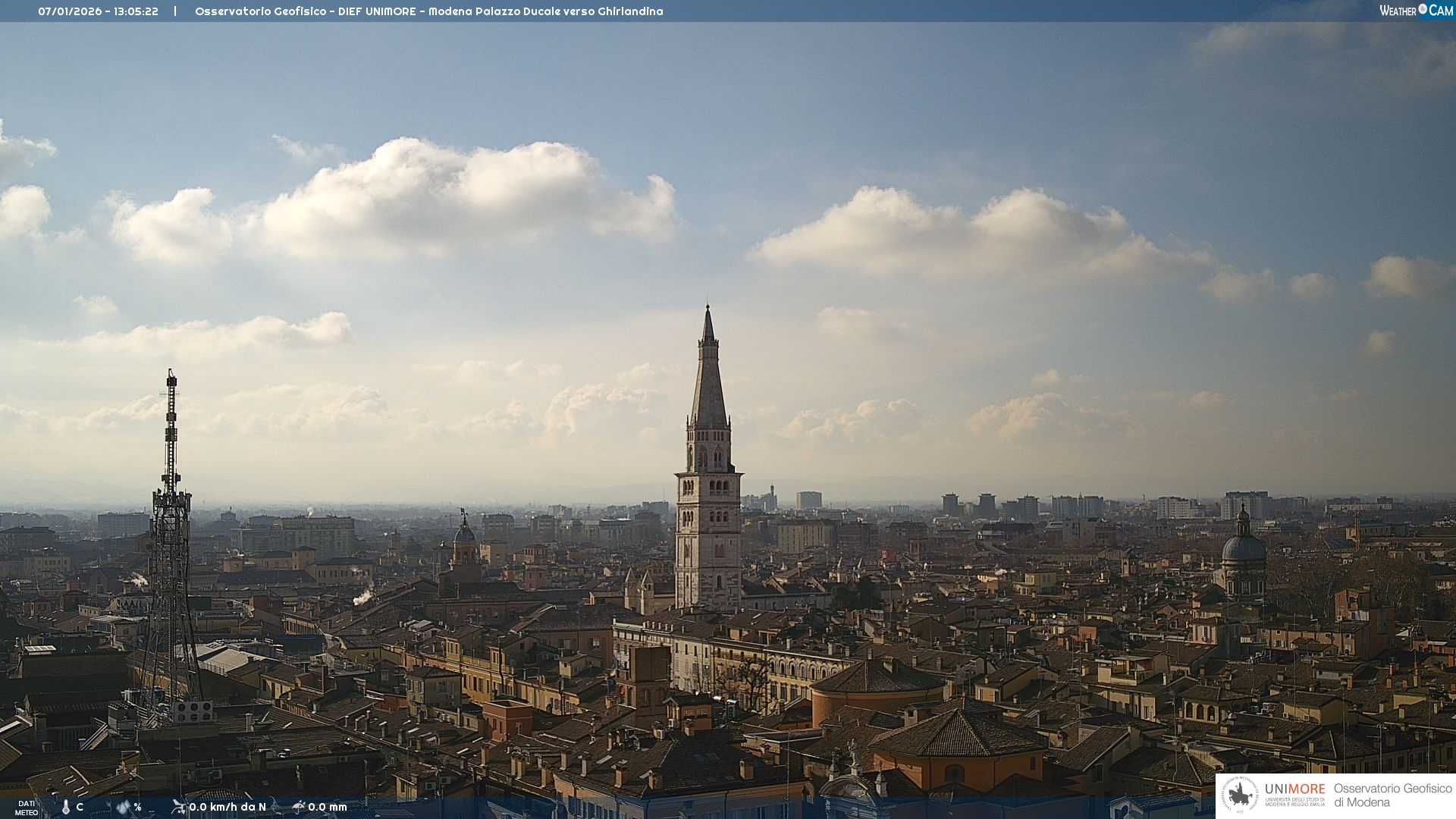Click the Dati Meteo label
The height and width of the screenshot is (819, 1456).
tap(27, 808)
